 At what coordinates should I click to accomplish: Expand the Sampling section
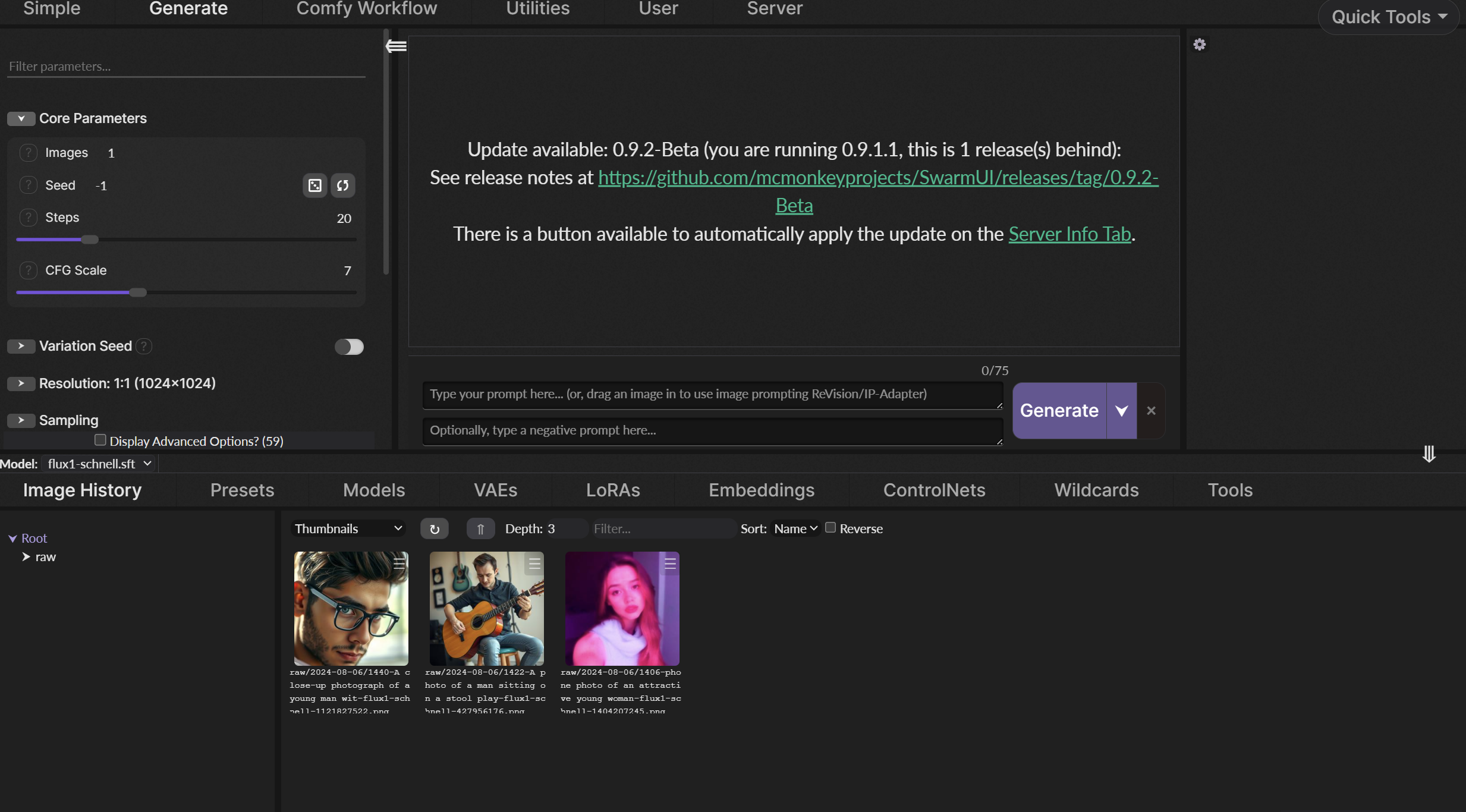(x=19, y=419)
